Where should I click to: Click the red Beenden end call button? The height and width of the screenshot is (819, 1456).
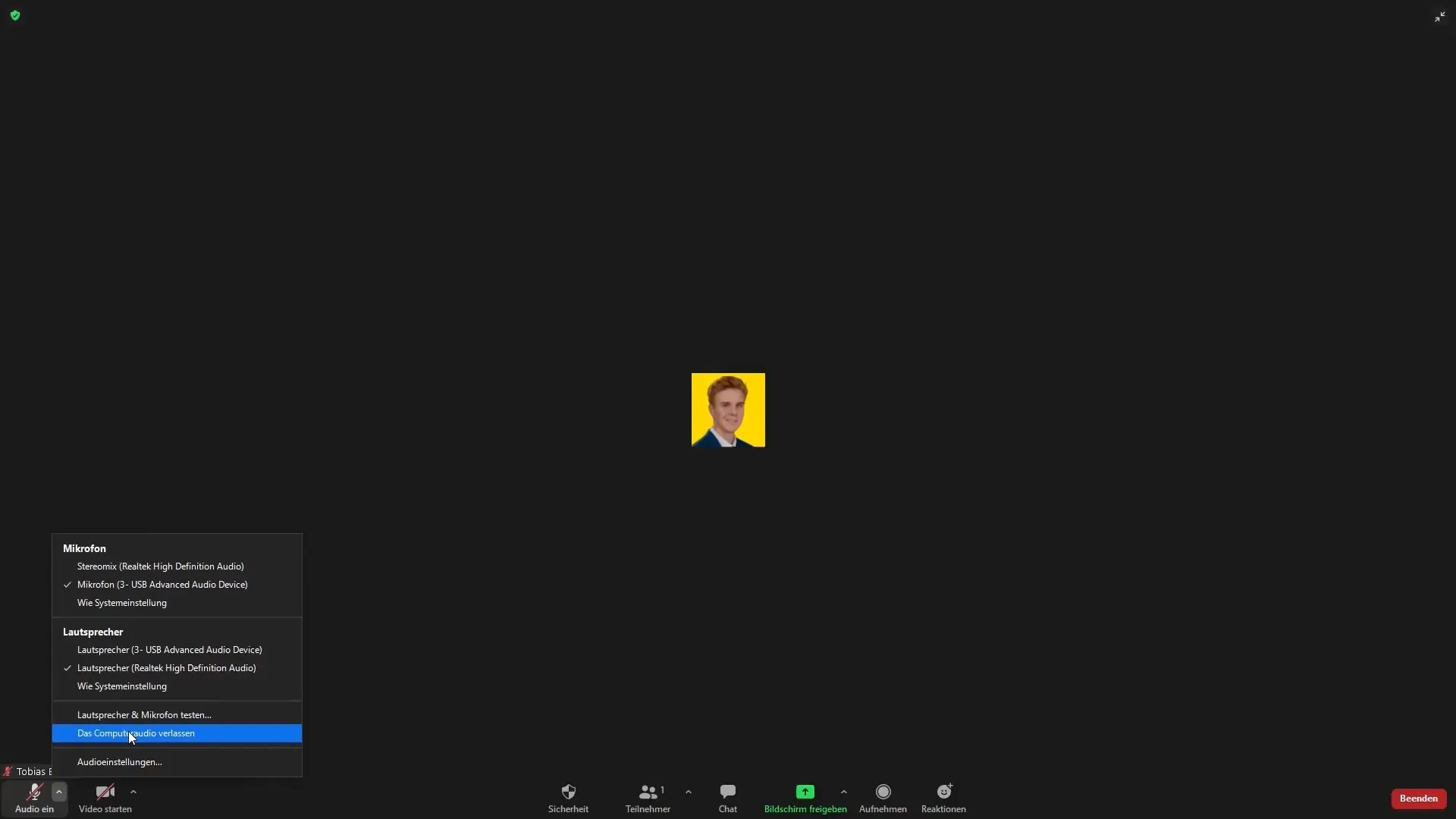1418,798
